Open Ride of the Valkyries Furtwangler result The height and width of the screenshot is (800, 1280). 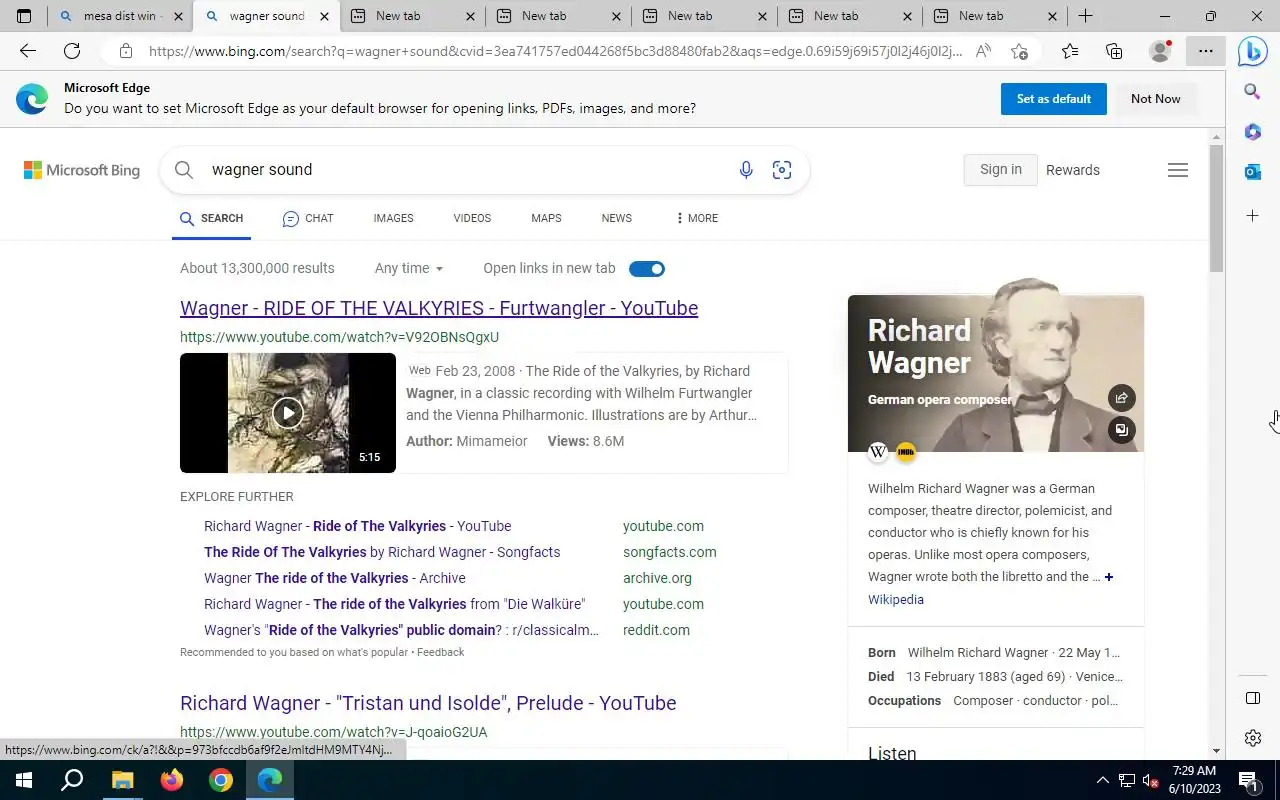(x=439, y=308)
